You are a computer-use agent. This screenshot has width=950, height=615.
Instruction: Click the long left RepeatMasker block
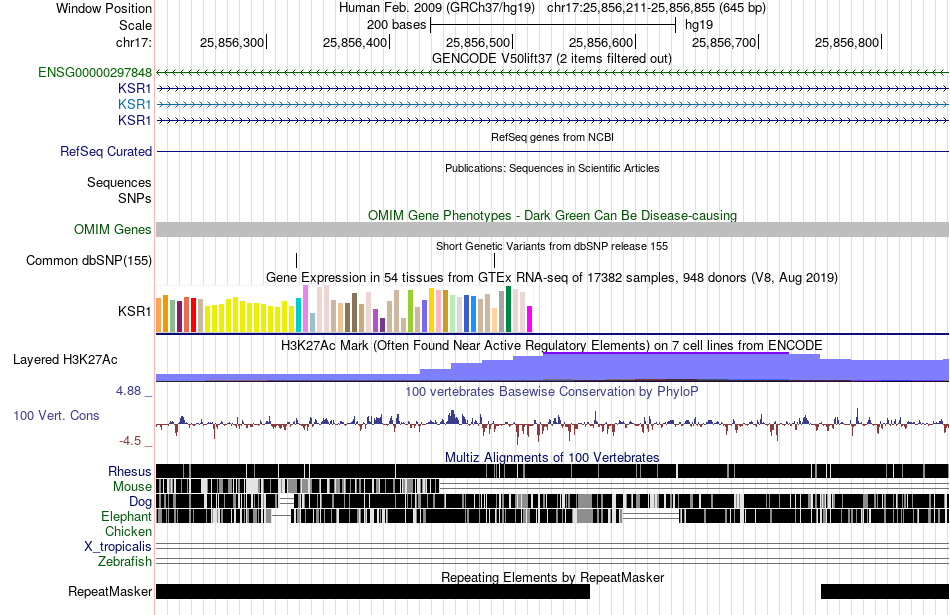tap(373, 591)
